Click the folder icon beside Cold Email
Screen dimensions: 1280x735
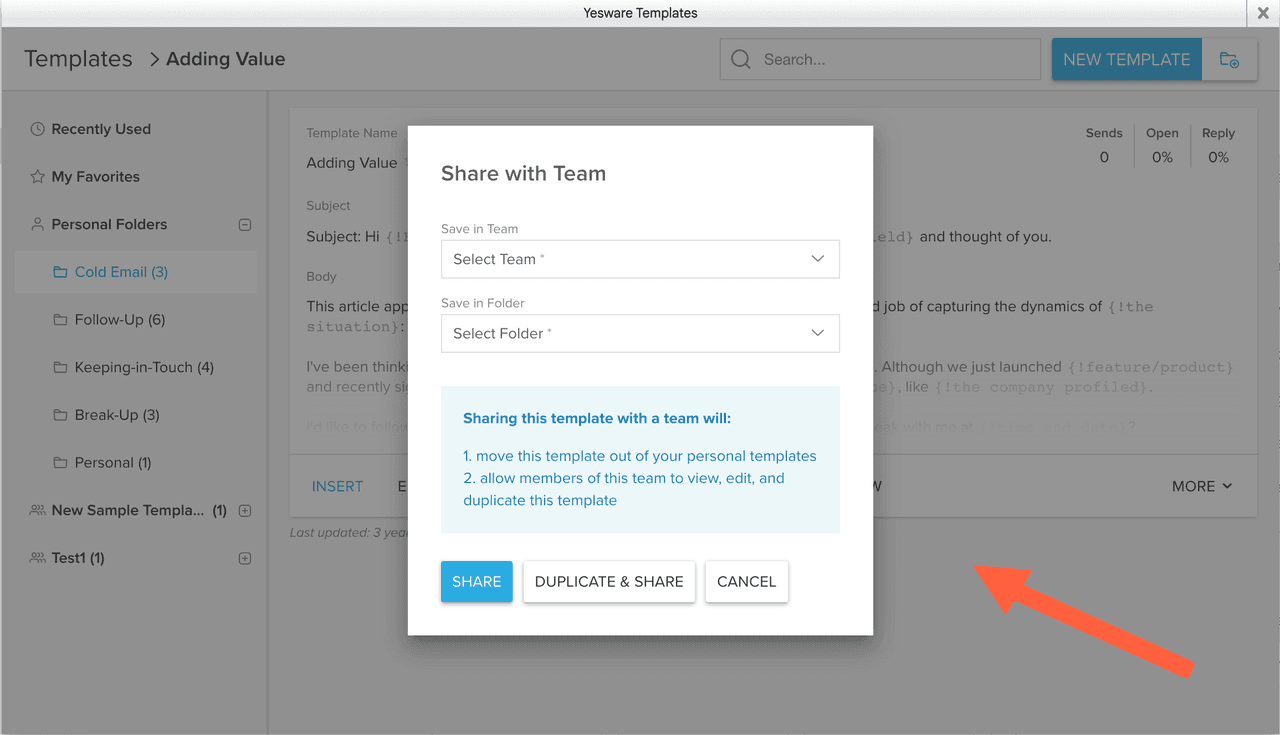click(x=60, y=272)
